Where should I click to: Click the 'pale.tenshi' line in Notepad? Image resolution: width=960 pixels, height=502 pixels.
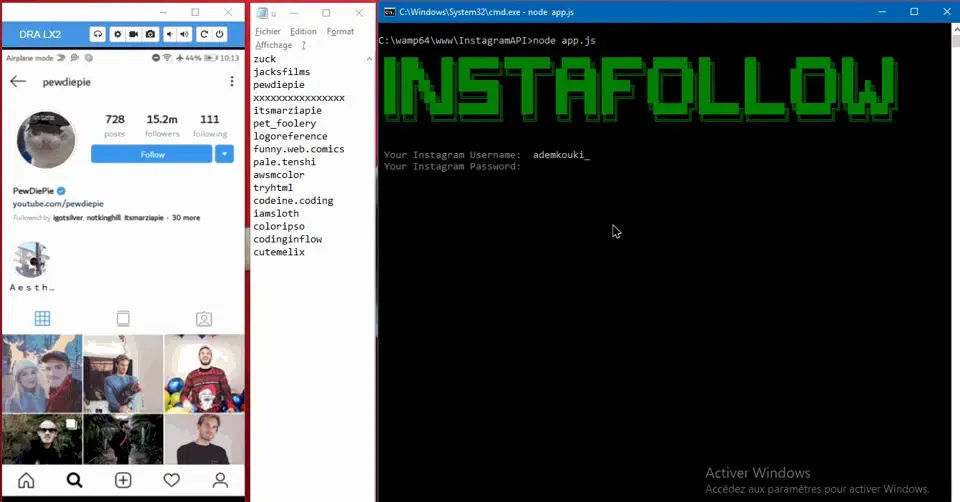tap(285, 162)
